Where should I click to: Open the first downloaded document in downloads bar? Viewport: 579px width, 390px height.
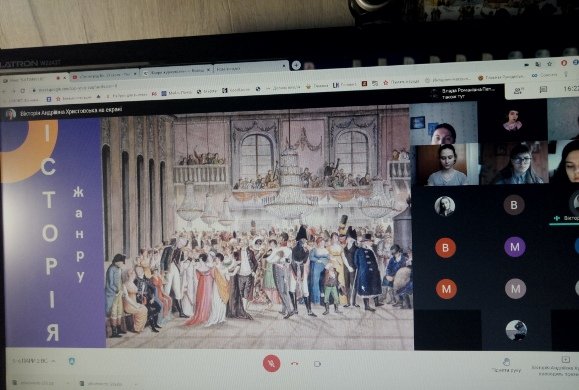pyautogui.click(x=33, y=383)
